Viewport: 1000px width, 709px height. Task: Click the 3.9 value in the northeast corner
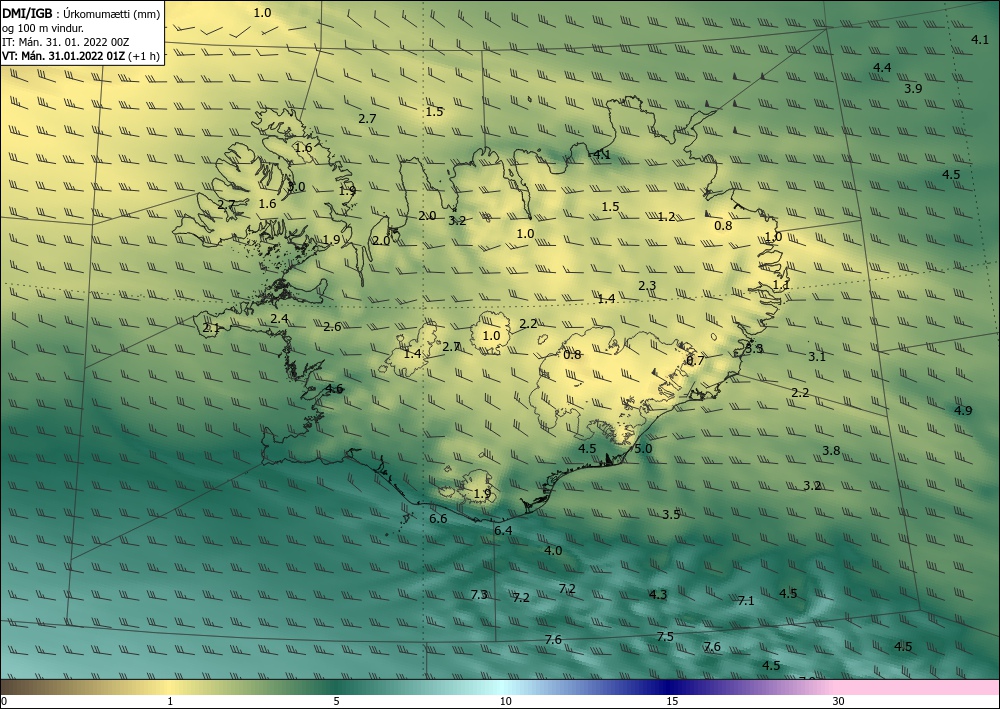coord(913,89)
